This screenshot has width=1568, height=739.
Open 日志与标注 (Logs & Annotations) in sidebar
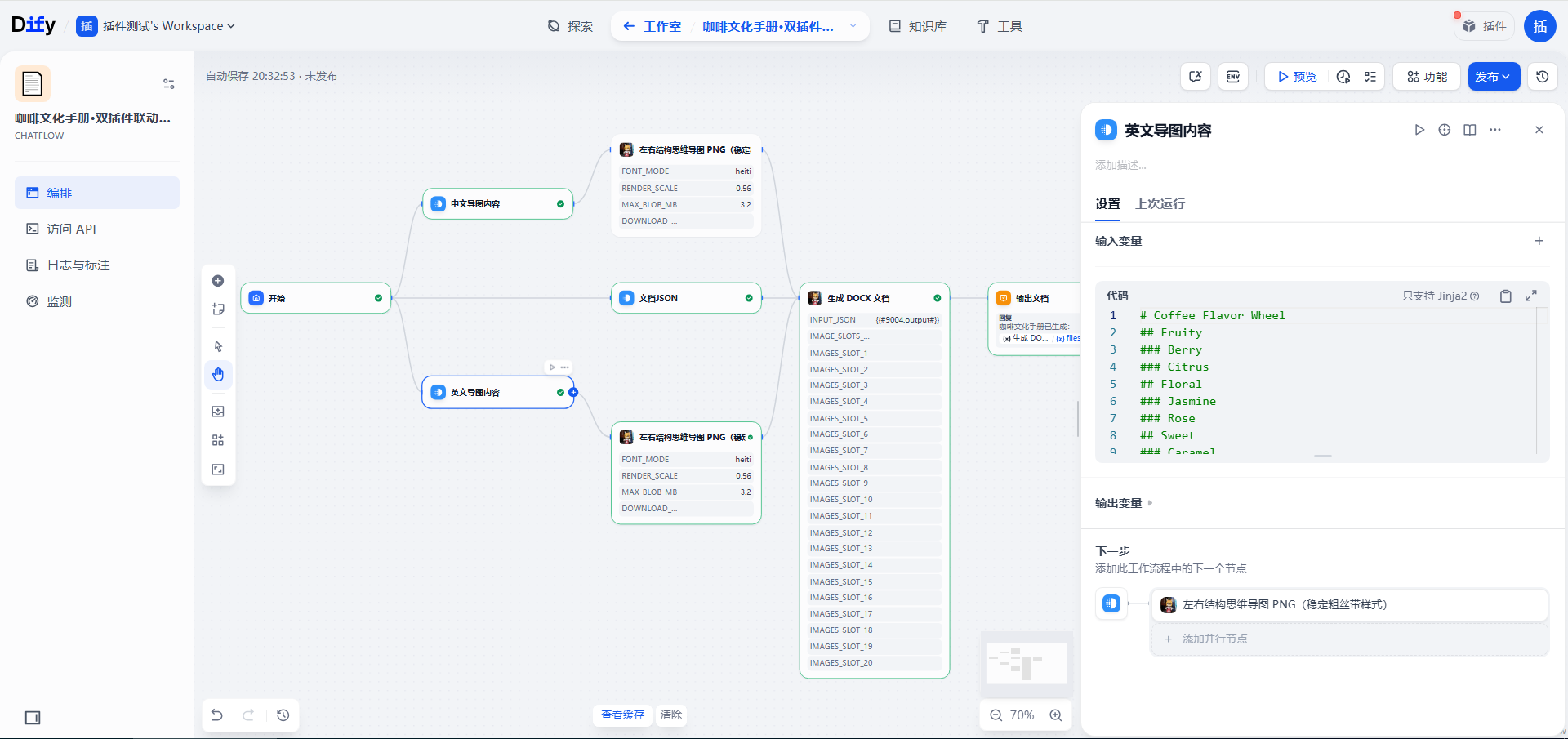[x=97, y=265]
